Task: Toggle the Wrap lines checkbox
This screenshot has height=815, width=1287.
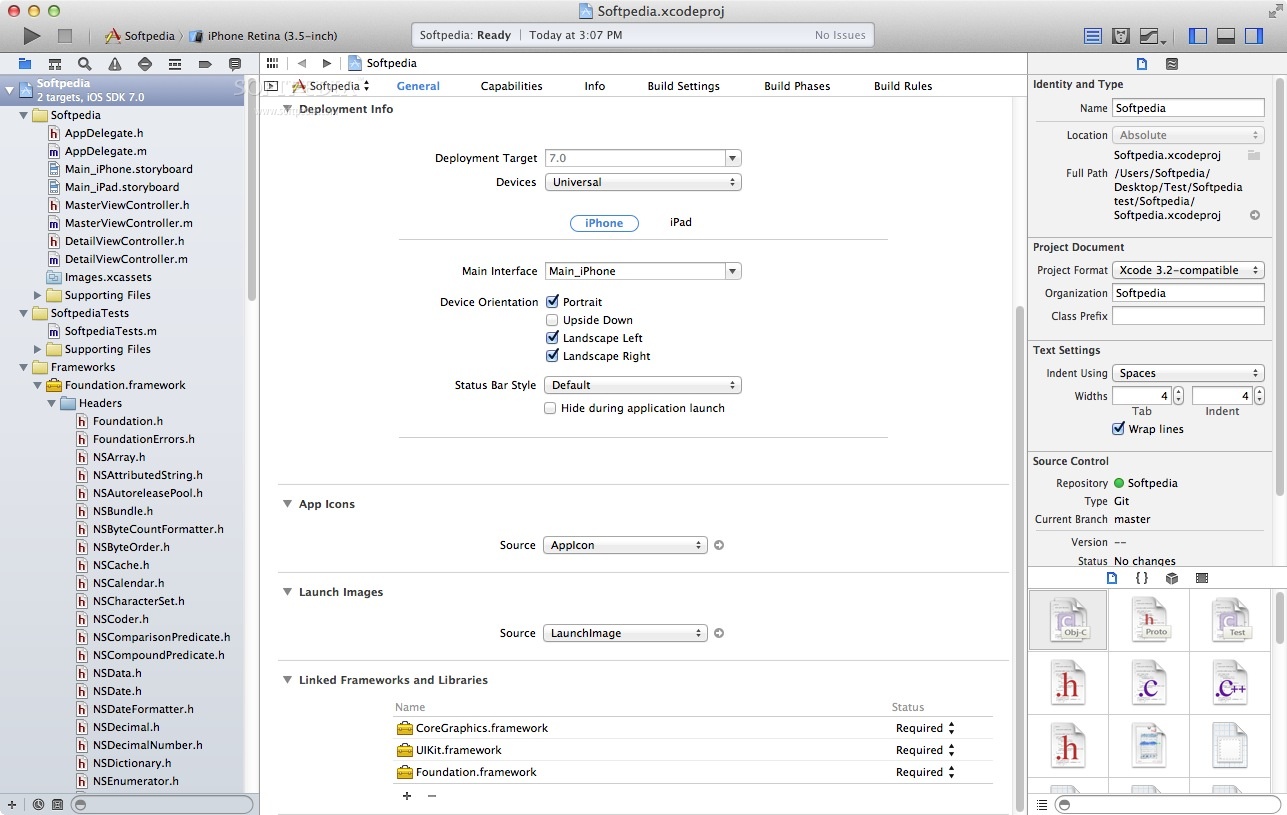Action: pyautogui.click(x=1118, y=429)
